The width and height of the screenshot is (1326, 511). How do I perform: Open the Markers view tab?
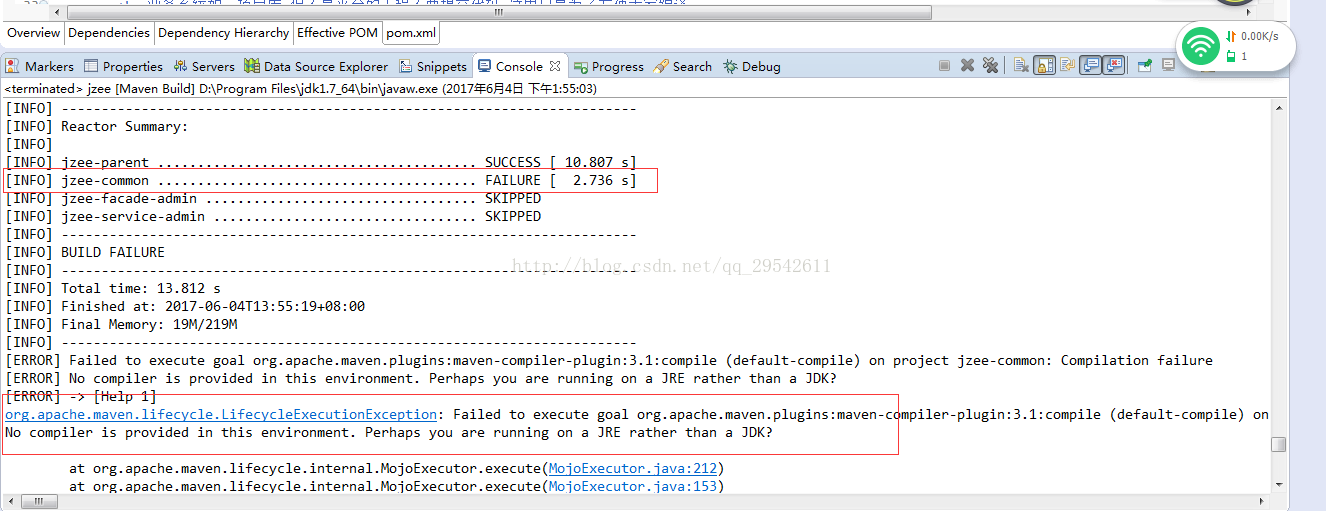[40, 67]
